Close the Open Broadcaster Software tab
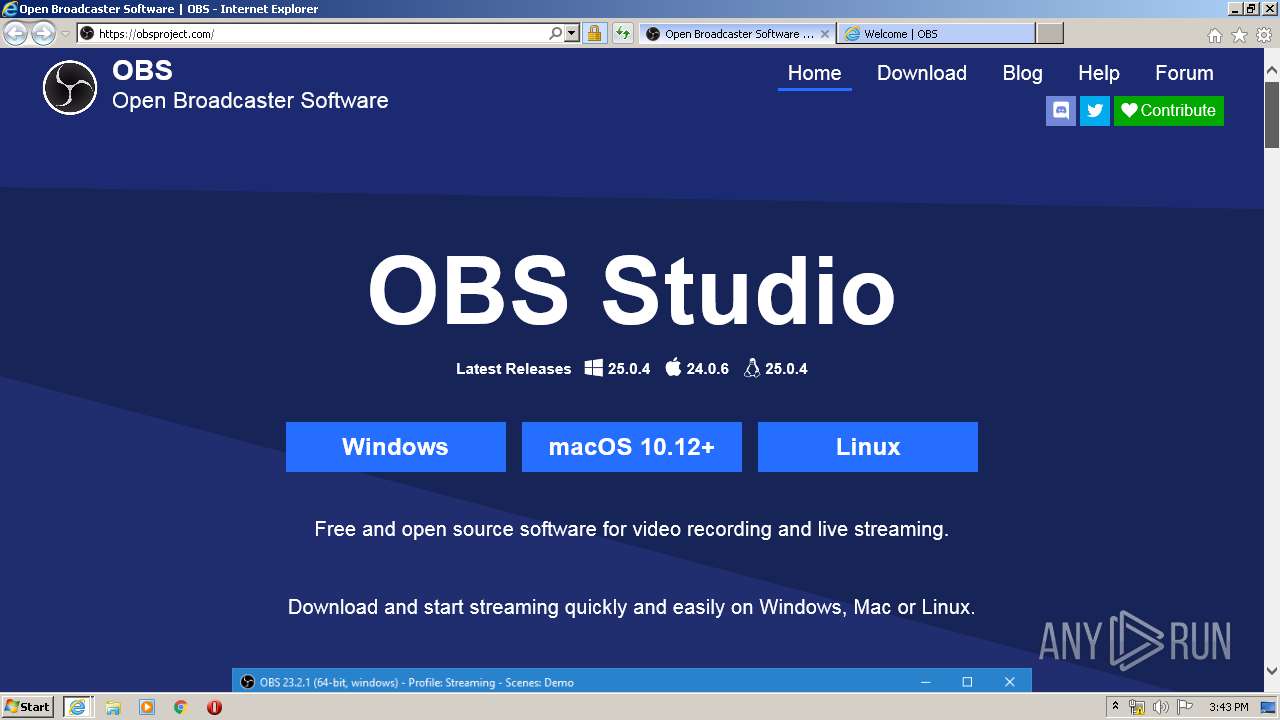Viewport: 1280px width, 720px height. pos(825,34)
